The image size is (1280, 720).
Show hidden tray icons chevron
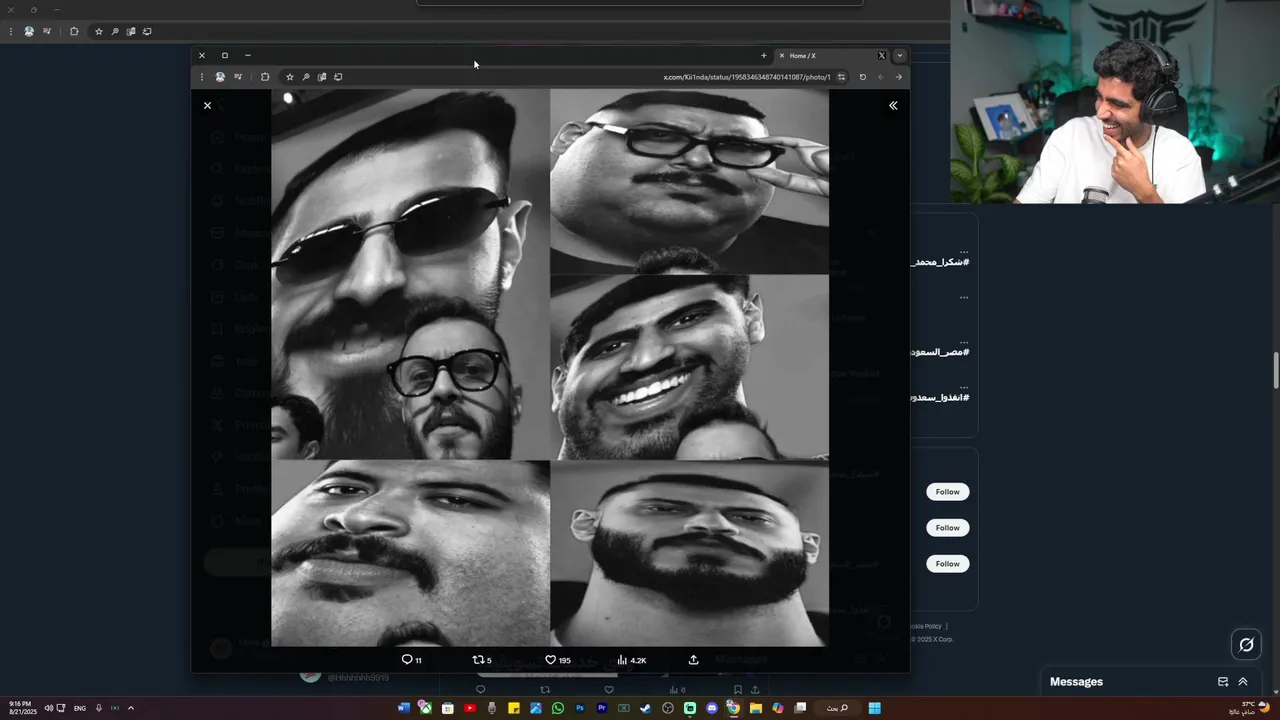coord(130,708)
